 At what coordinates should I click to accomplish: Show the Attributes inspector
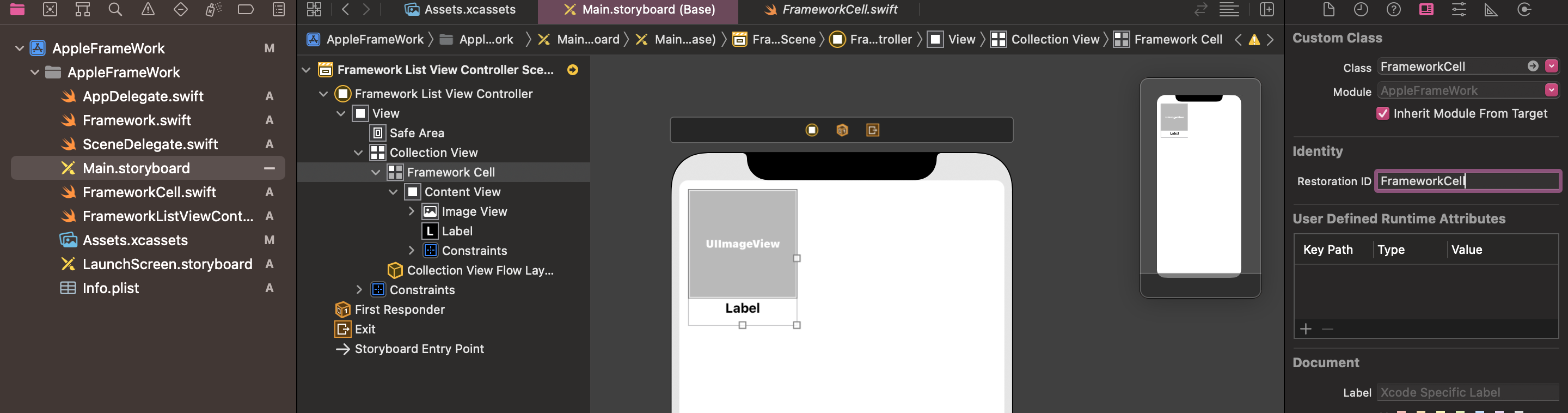1459,9
